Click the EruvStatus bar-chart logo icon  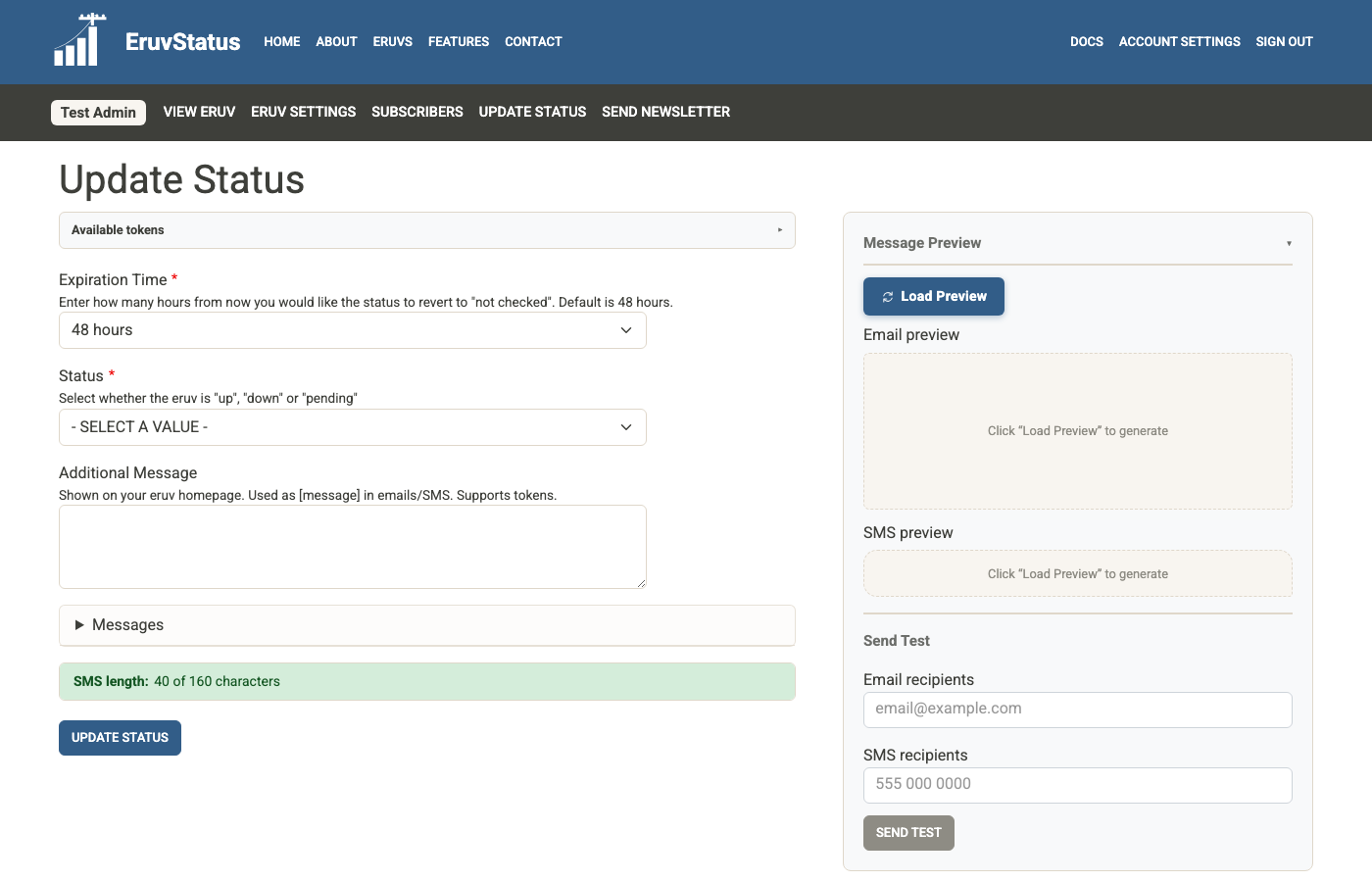pos(78,41)
